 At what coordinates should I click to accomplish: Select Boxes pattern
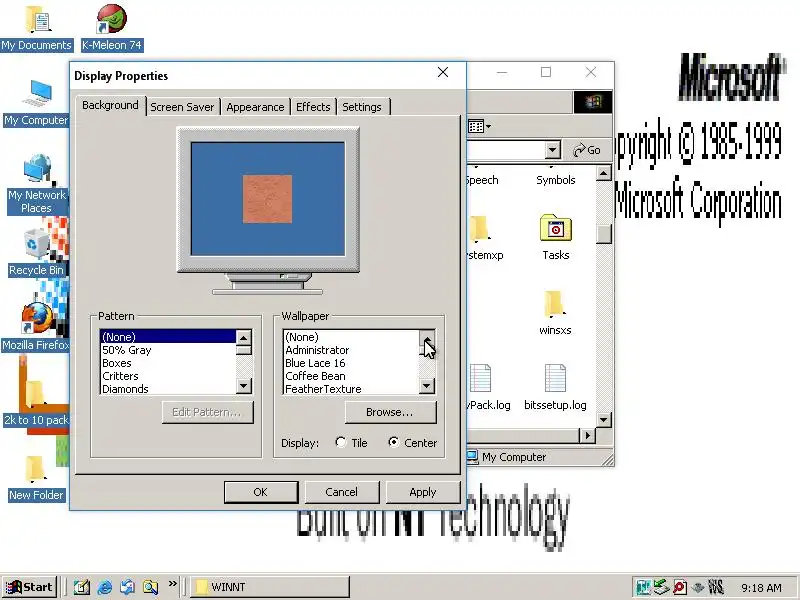[x=168, y=363]
